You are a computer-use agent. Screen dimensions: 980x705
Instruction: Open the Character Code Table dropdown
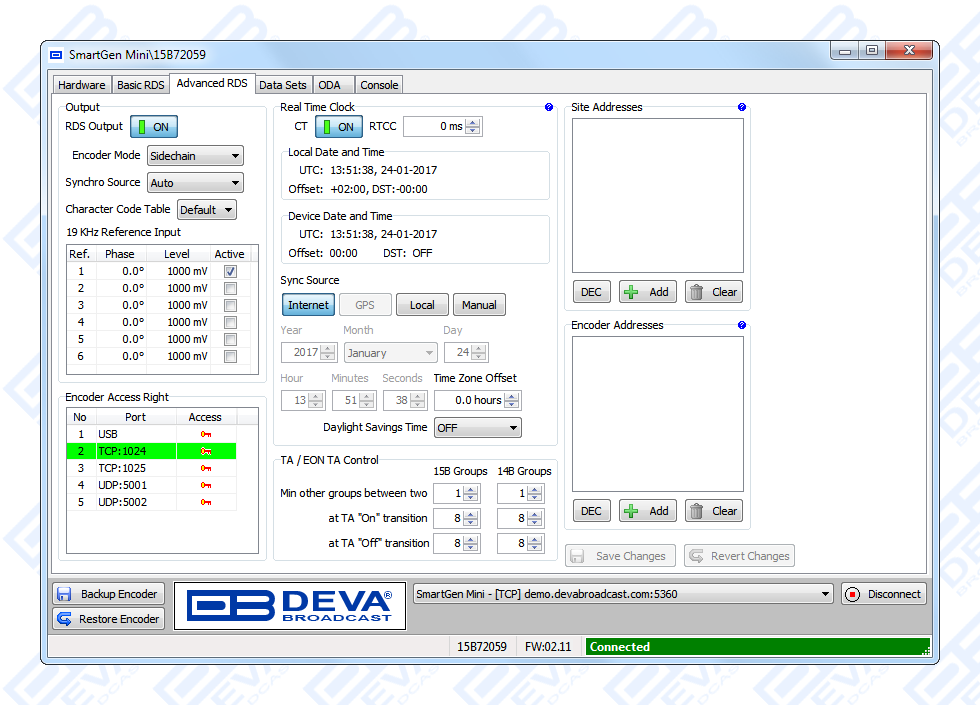(x=206, y=210)
